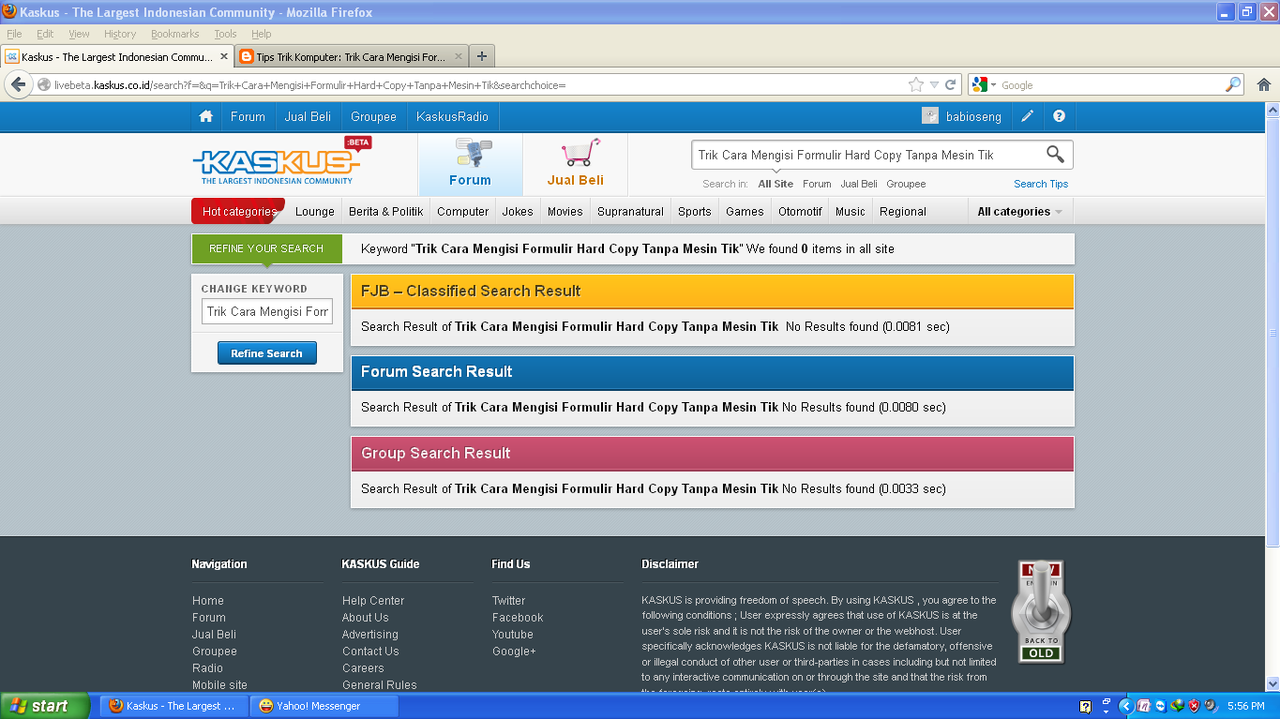Click the Google search magnifier in Firefox
This screenshot has height=719, width=1280.
point(1233,85)
